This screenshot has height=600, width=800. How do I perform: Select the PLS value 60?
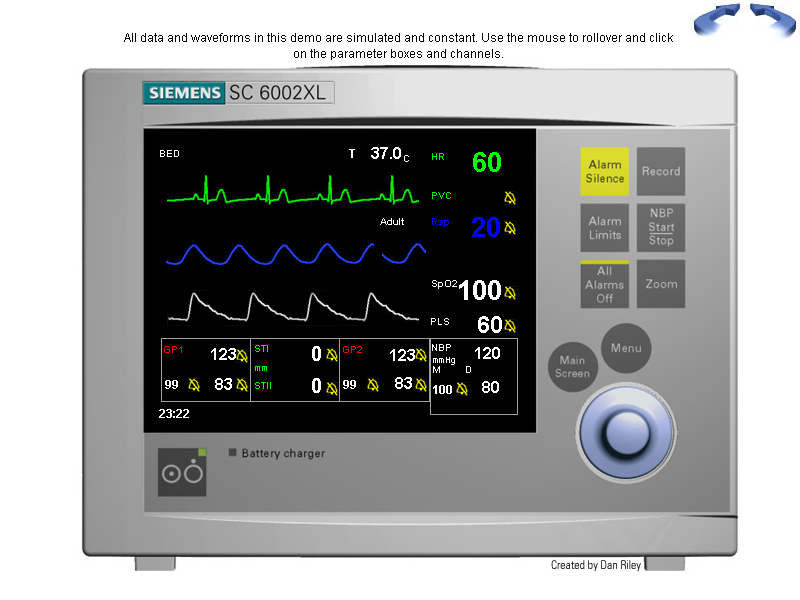[x=490, y=325]
